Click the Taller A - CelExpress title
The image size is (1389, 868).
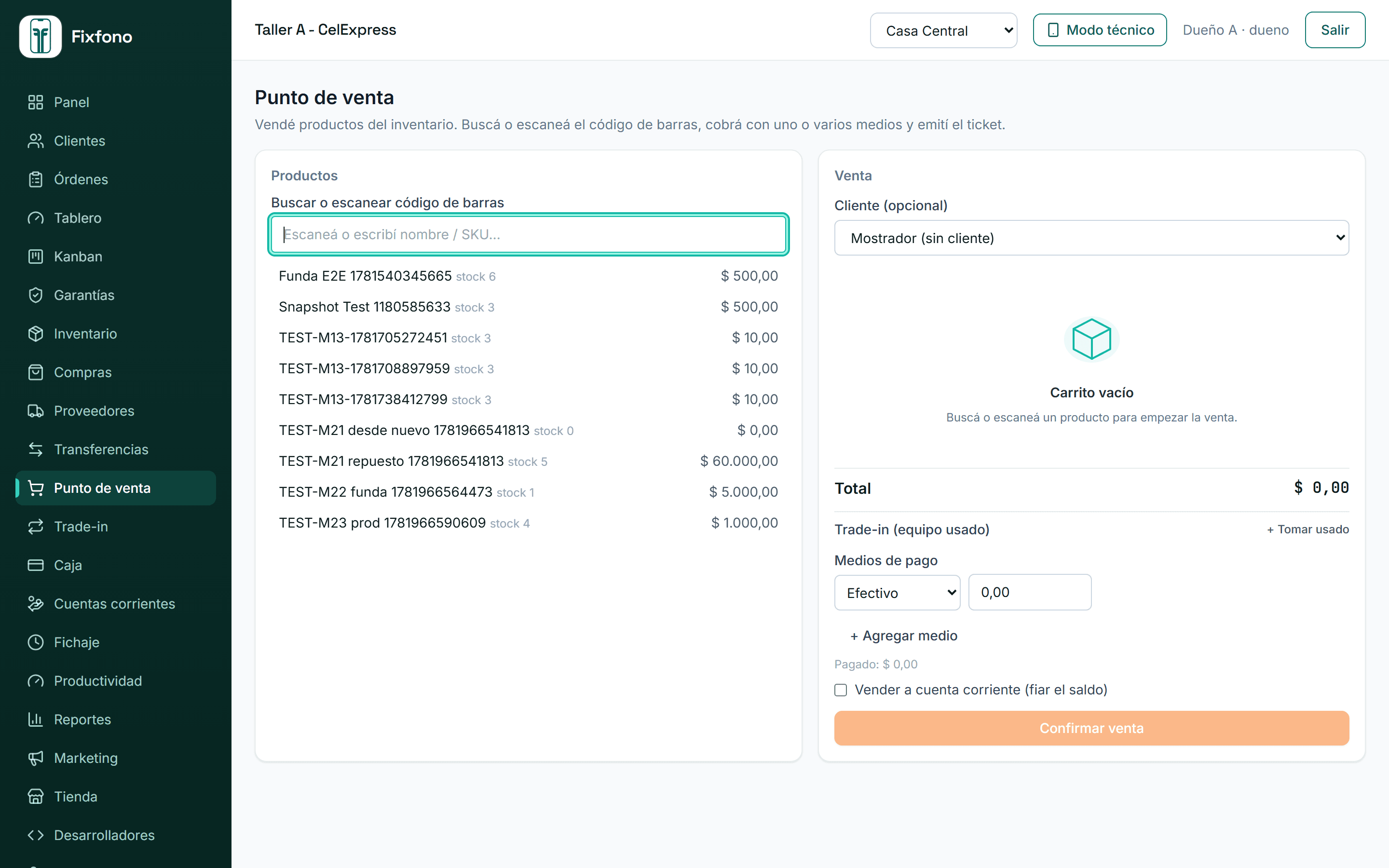click(x=326, y=30)
